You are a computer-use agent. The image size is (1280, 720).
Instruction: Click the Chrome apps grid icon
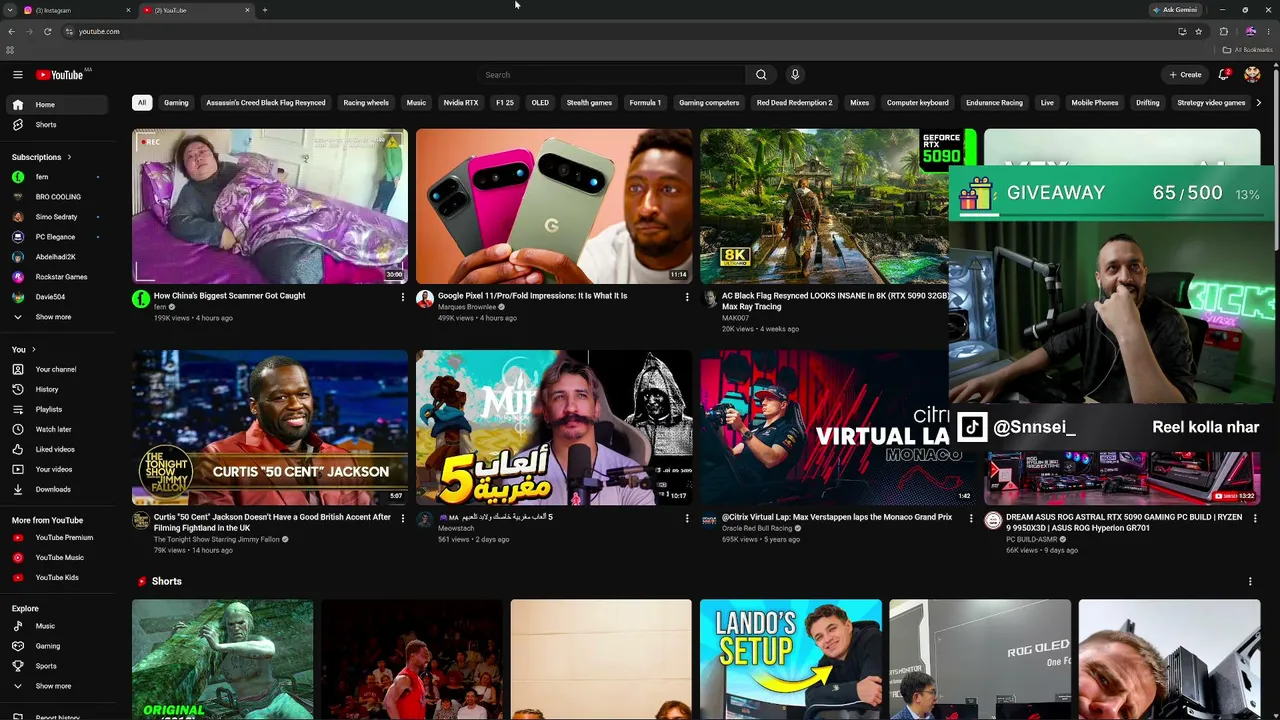[10, 50]
